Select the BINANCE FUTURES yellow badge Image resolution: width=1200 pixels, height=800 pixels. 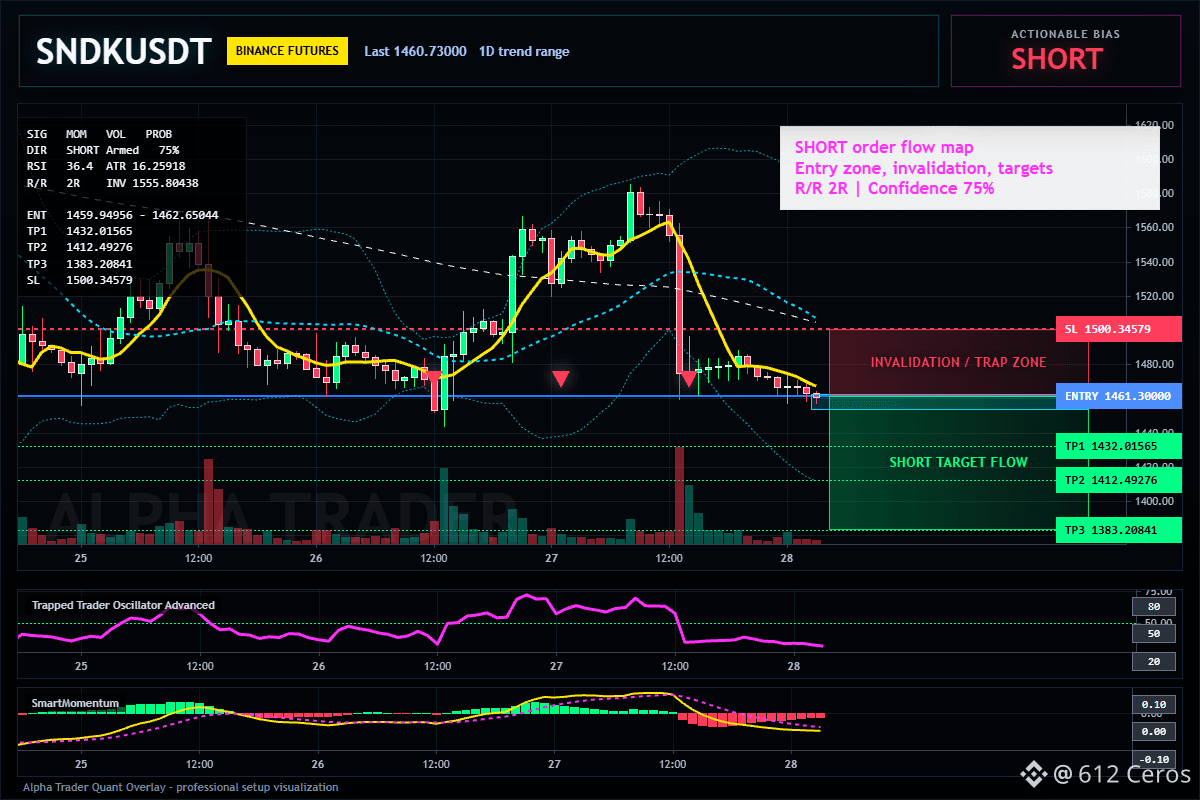pyautogui.click(x=288, y=51)
